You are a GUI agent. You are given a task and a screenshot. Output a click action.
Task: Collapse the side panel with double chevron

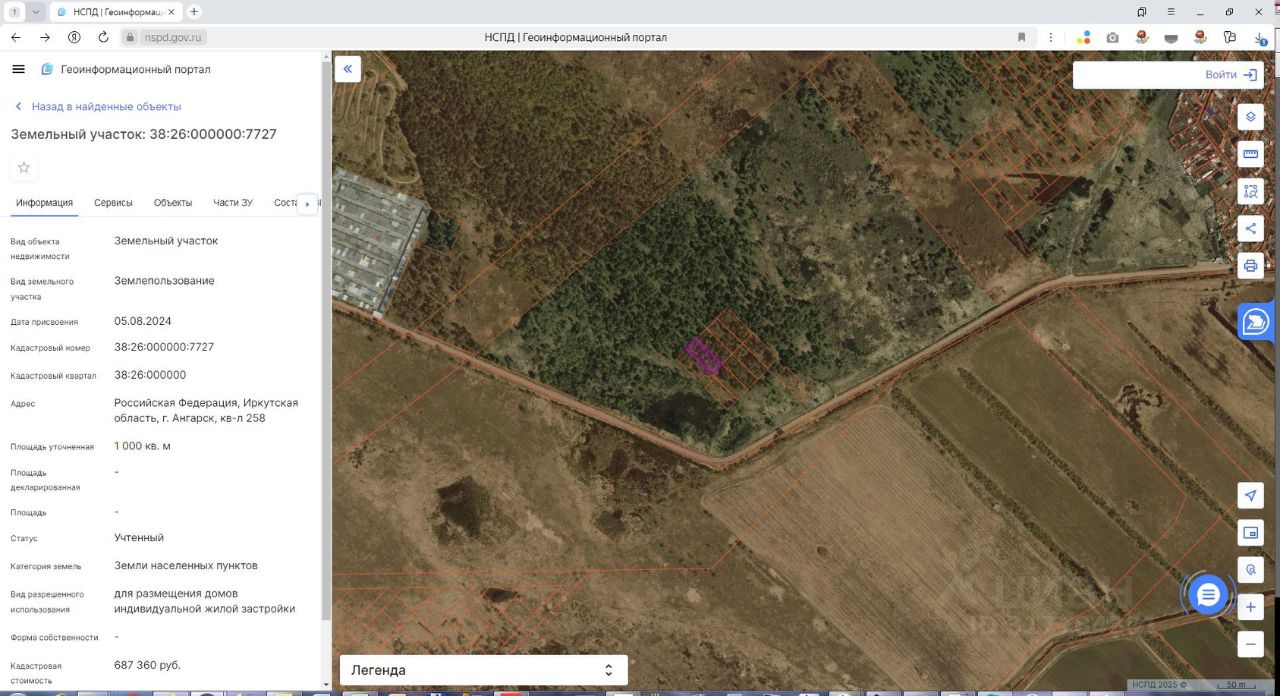(x=347, y=69)
